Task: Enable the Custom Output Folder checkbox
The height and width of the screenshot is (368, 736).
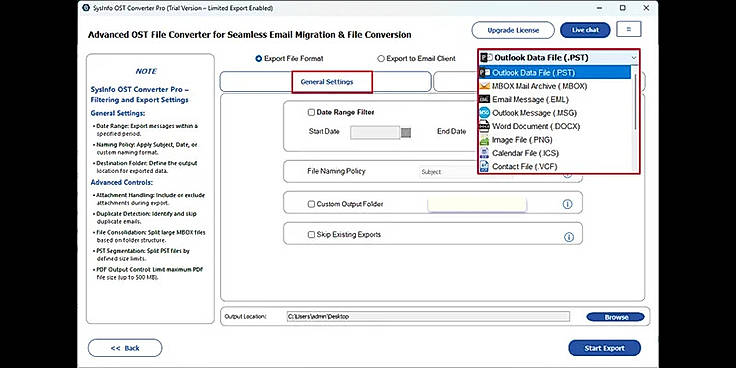Action: pos(311,204)
